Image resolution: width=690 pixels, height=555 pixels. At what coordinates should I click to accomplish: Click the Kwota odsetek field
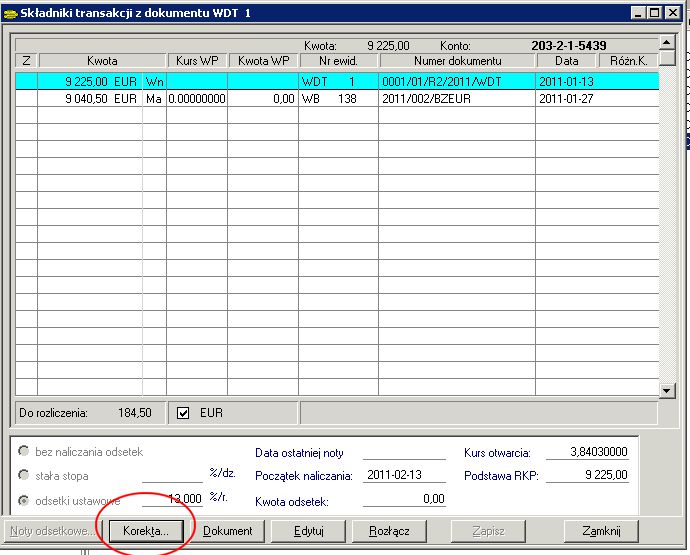point(404,498)
